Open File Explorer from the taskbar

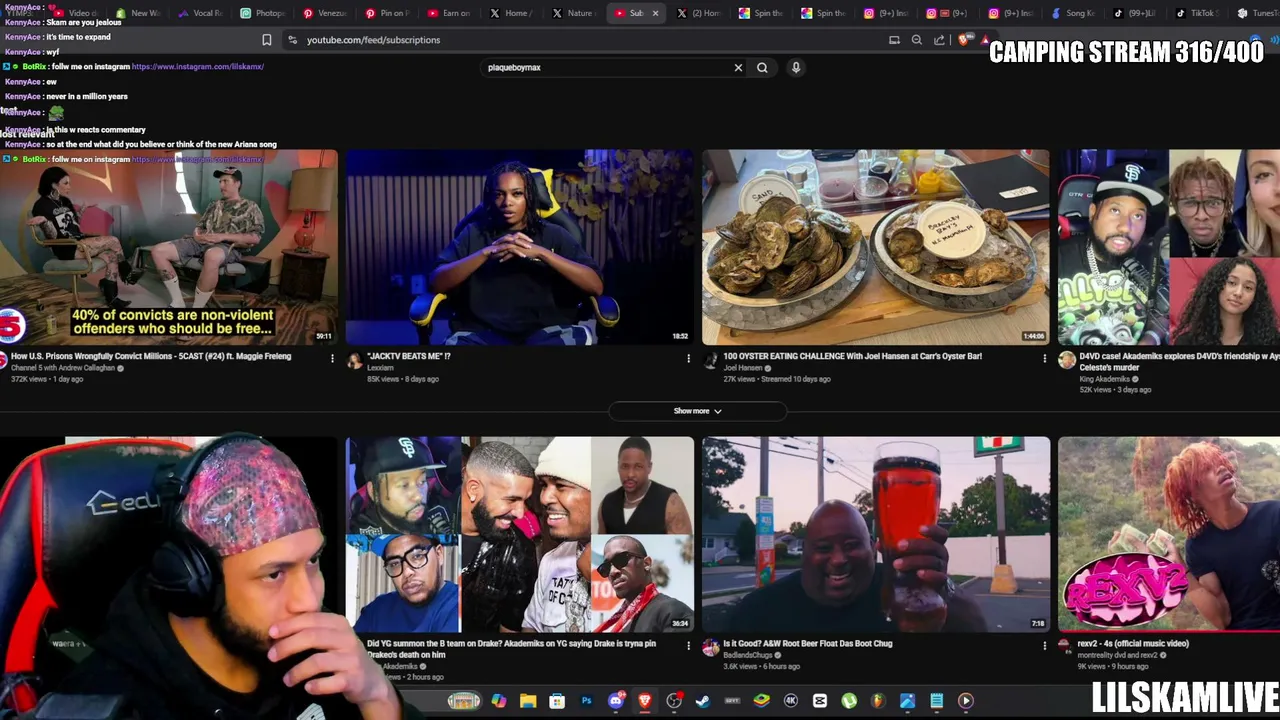tap(528, 701)
